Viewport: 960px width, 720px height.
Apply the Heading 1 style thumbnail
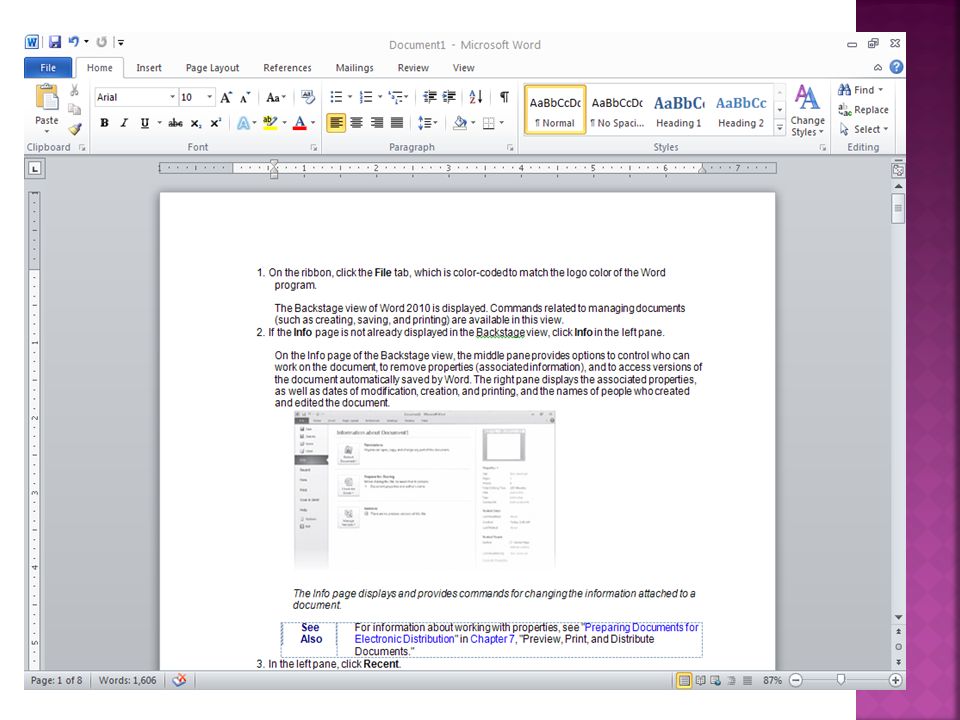pos(678,110)
